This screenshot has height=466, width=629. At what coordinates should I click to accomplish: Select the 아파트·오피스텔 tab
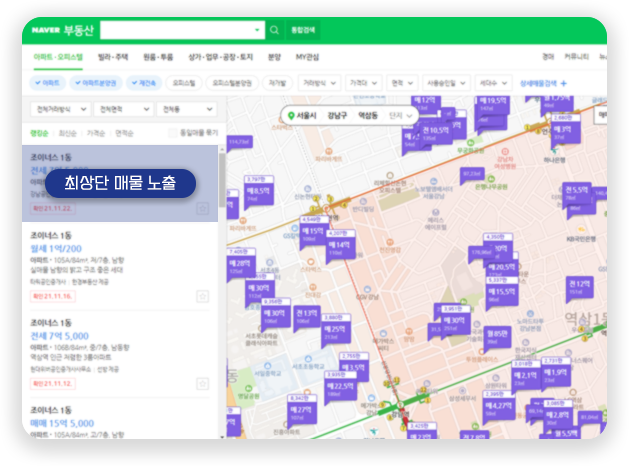[58, 57]
